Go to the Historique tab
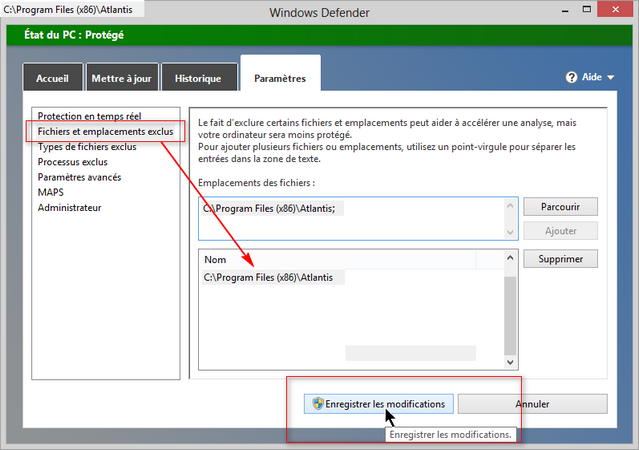Screen dimensions: 639x450 click(198, 78)
